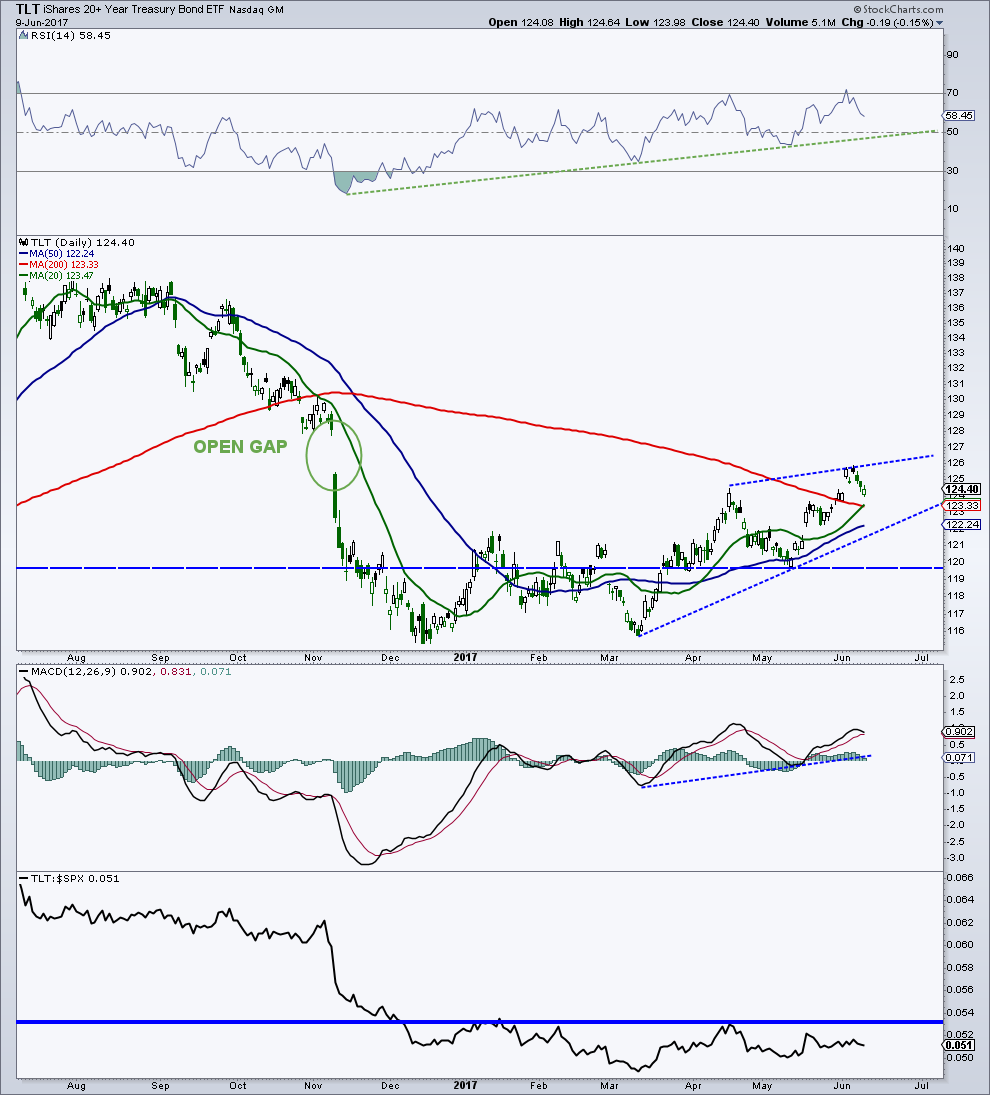Click the Mar label on the bottom time axis

point(609,1086)
